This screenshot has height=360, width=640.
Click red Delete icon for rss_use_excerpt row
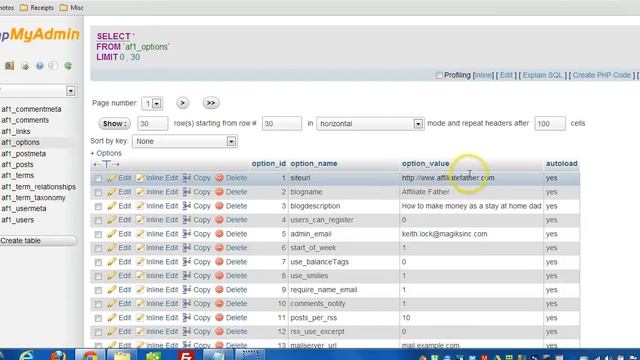[x=219, y=331]
